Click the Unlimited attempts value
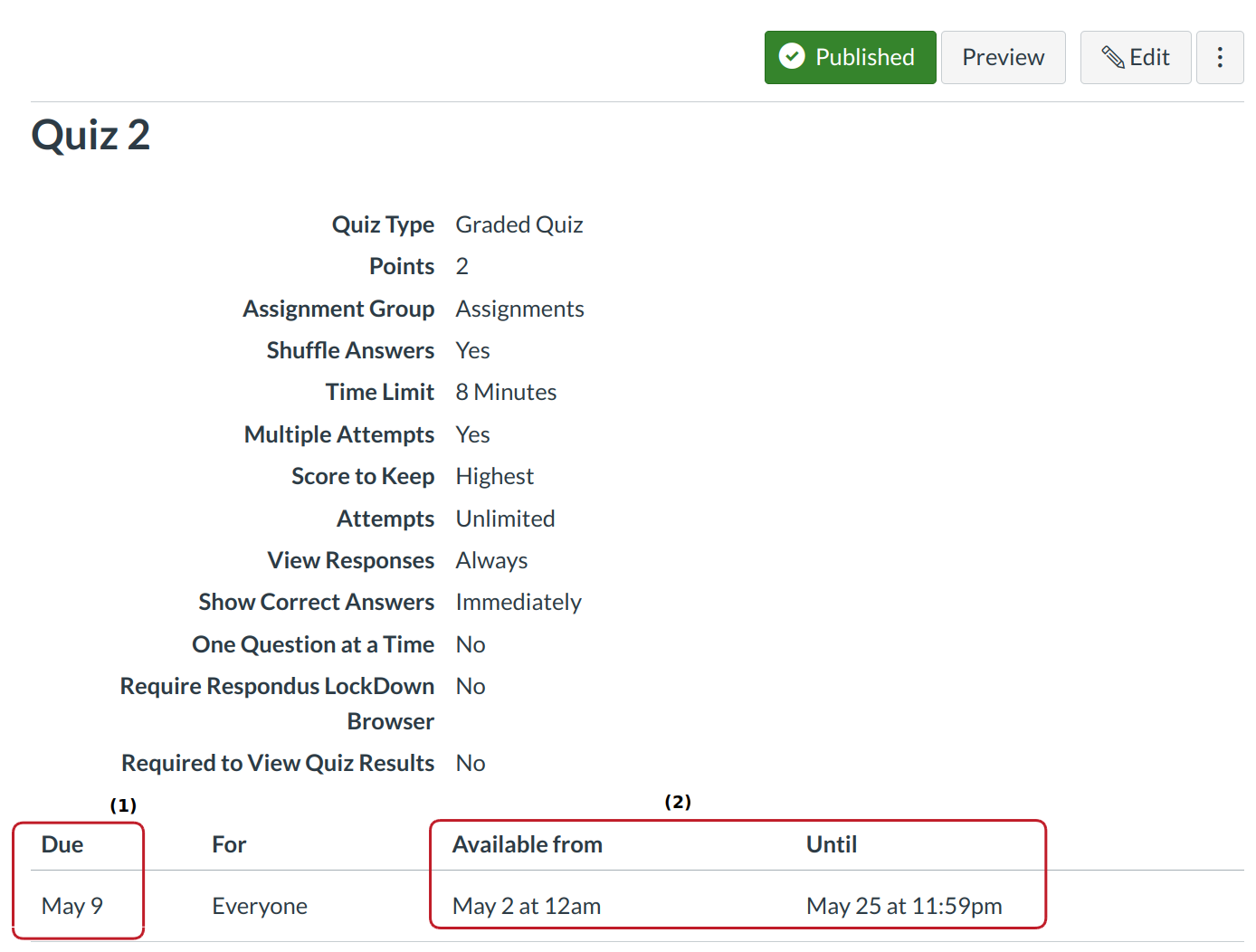Viewport: 1256px width, 952px height. (505, 519)
